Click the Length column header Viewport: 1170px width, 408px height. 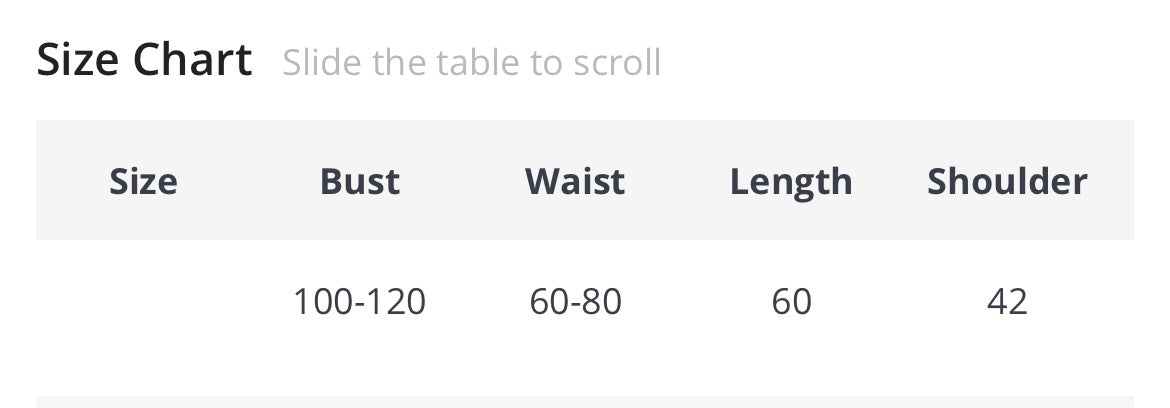coord(791,181)
